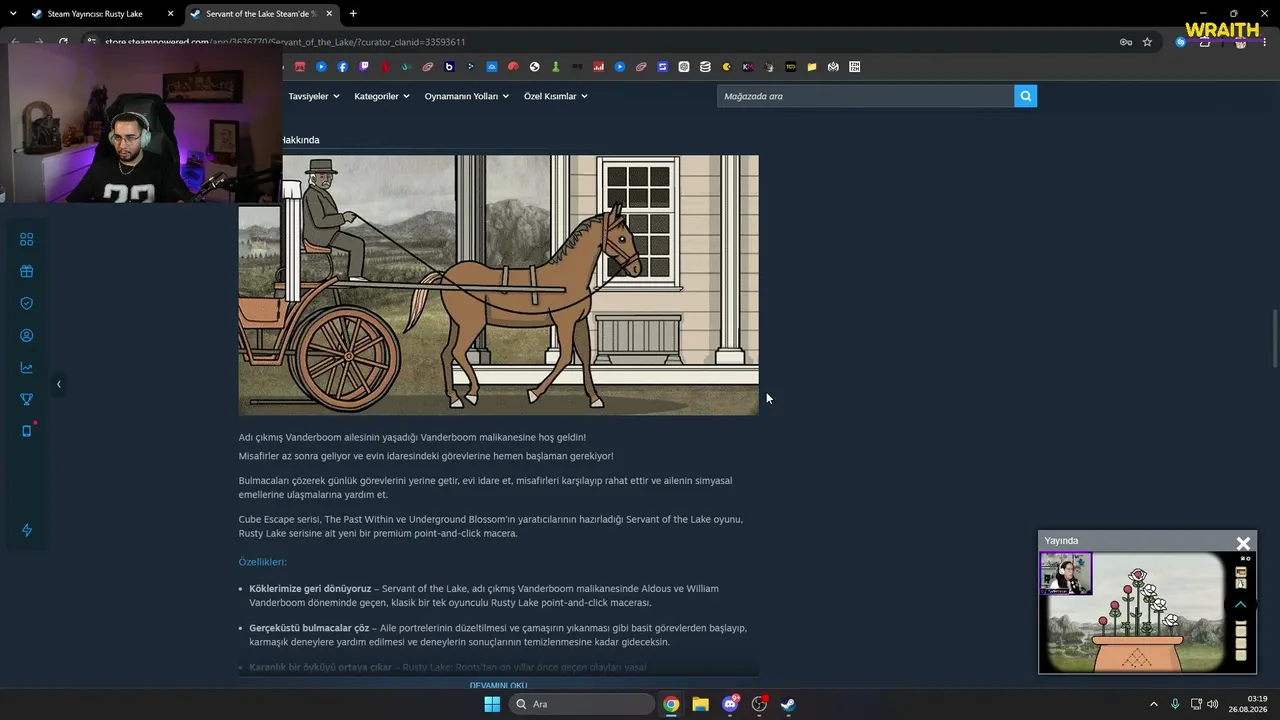Viewport: 1280px width, 720px height.
Task: Click the horse carriage game screenshot
Action: click(498, 285)
